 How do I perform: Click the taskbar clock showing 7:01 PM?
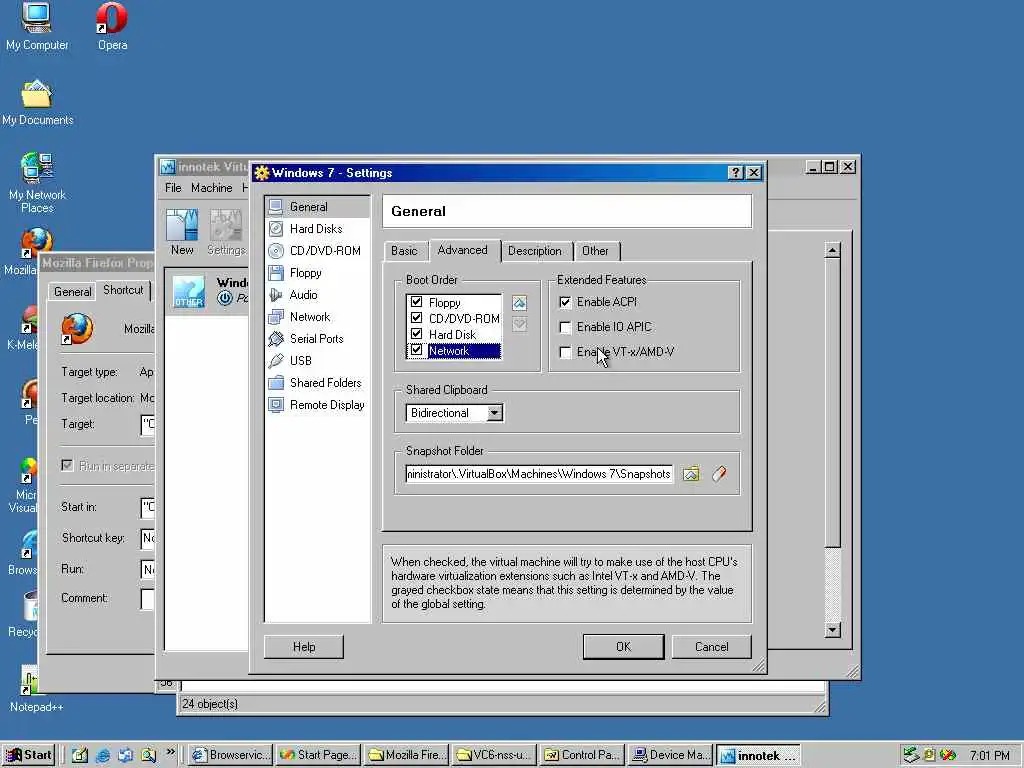tap(989, 756)
